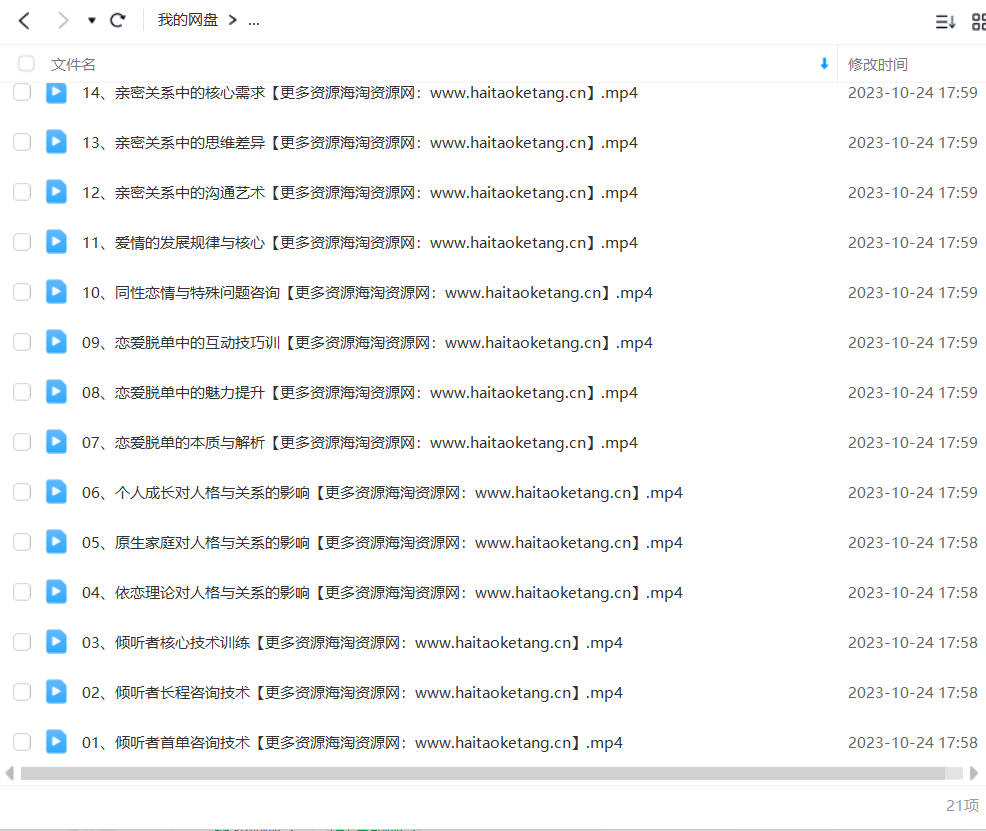The height and width of the screenshot is (831, 986).
Task: Click video icon of file 02 倾听者长程咨询技术
Action: (x=56, y=691)
